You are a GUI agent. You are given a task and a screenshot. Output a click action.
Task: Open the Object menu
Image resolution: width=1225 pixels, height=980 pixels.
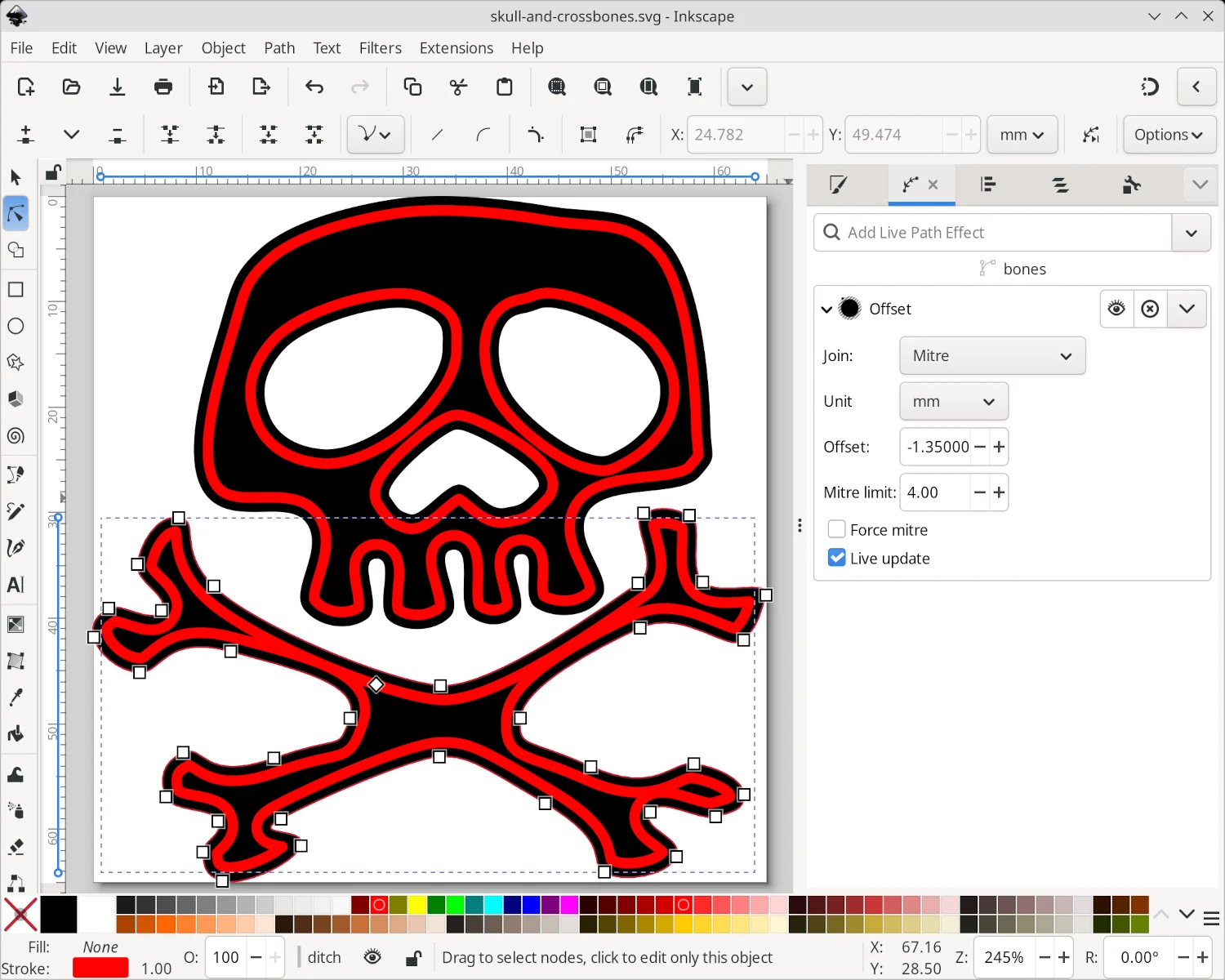(223, 48)
